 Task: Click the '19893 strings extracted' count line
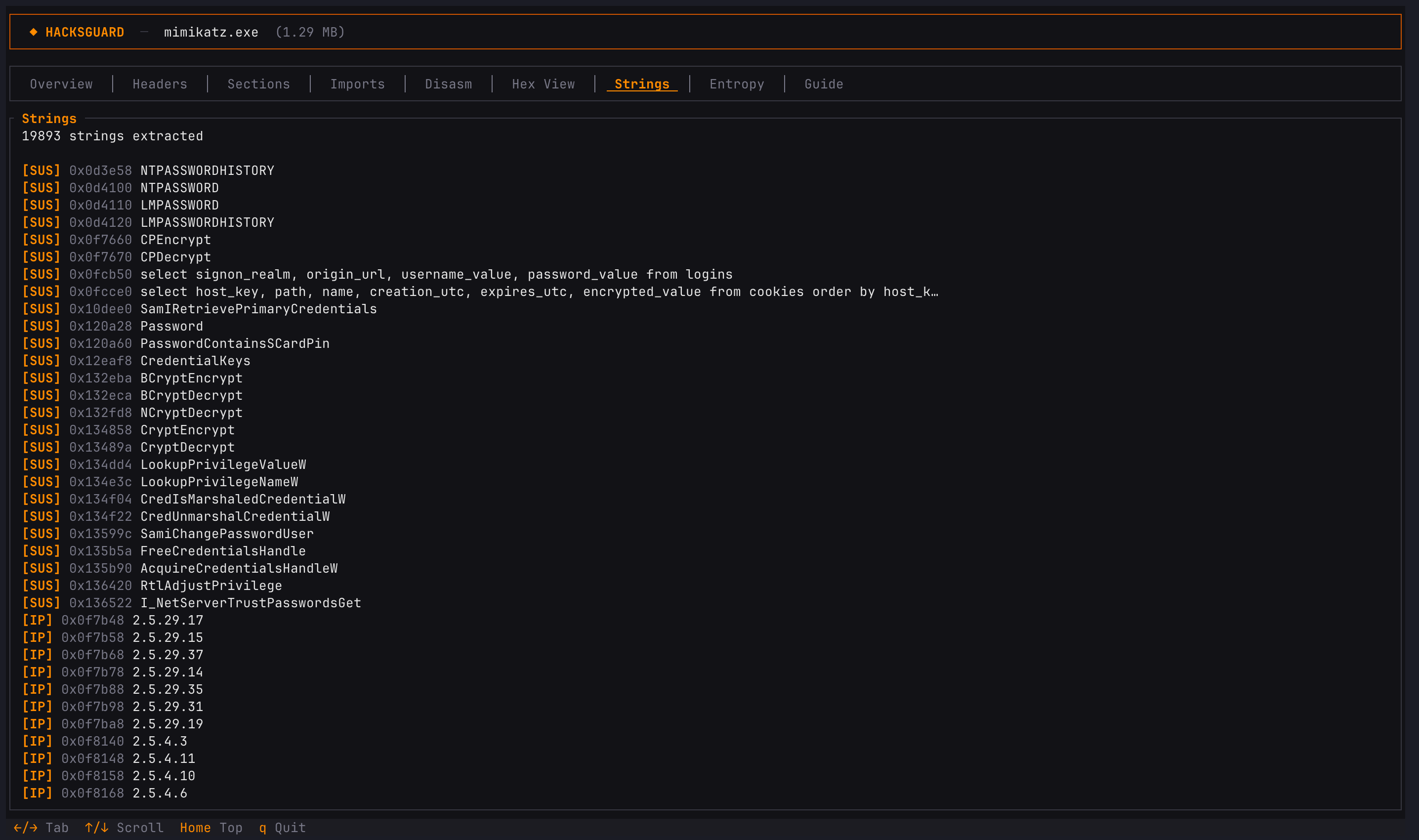point(112,136)
